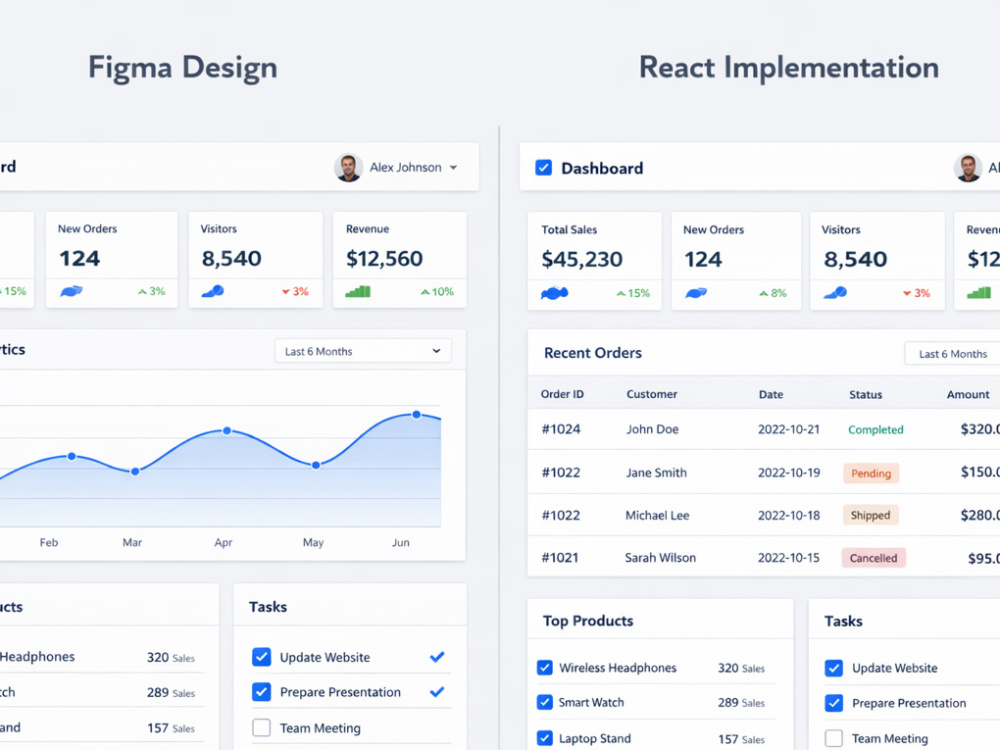Toggle Prepare Presentation checkbox in Figma Tasks
Screen dimensions: 1000x750
[x=261, y=692]
